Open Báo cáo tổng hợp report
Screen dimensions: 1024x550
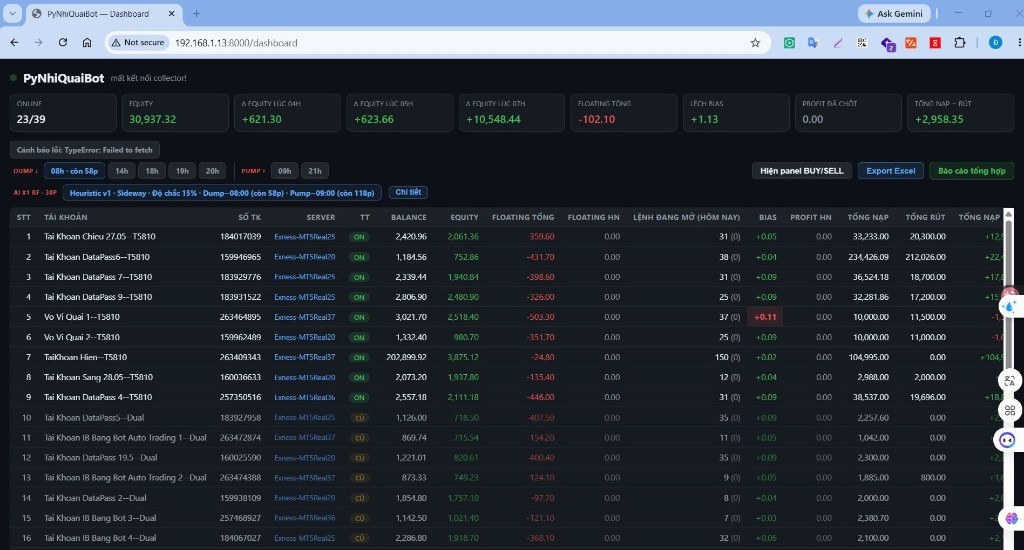[972, 171]
